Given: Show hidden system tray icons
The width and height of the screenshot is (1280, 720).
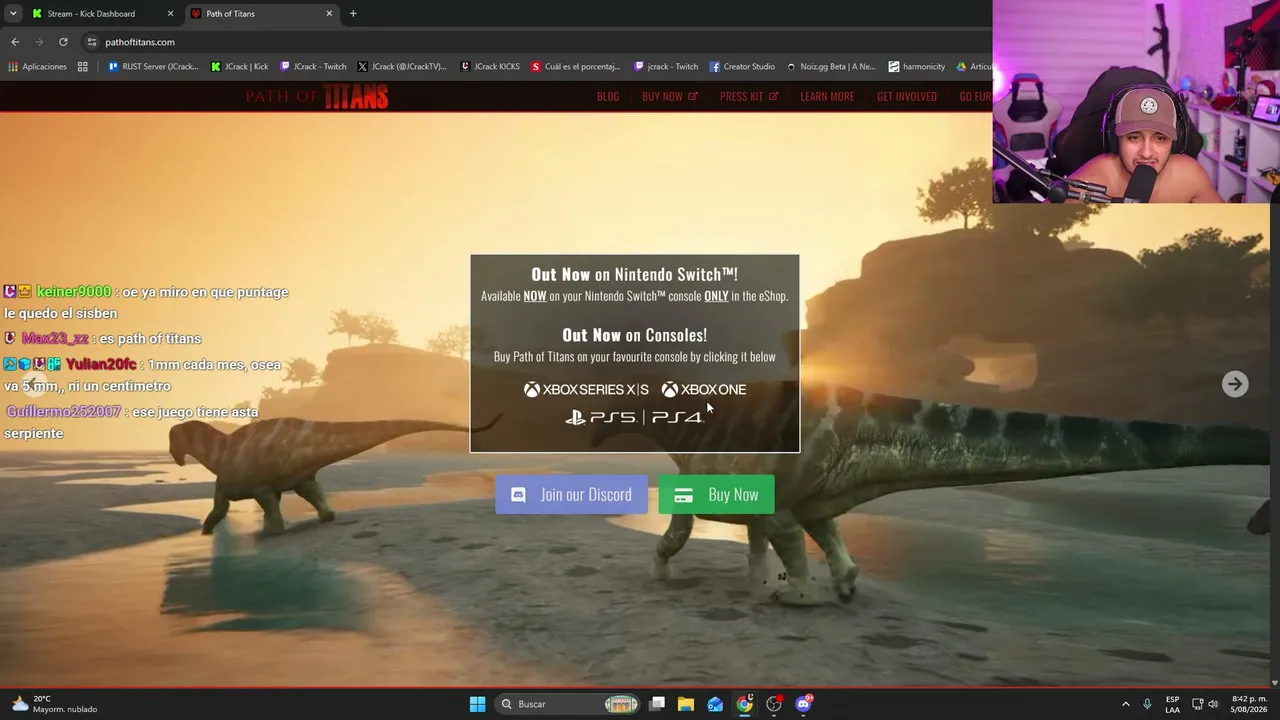Looking at the screenshot, I should click(1125, 704).
